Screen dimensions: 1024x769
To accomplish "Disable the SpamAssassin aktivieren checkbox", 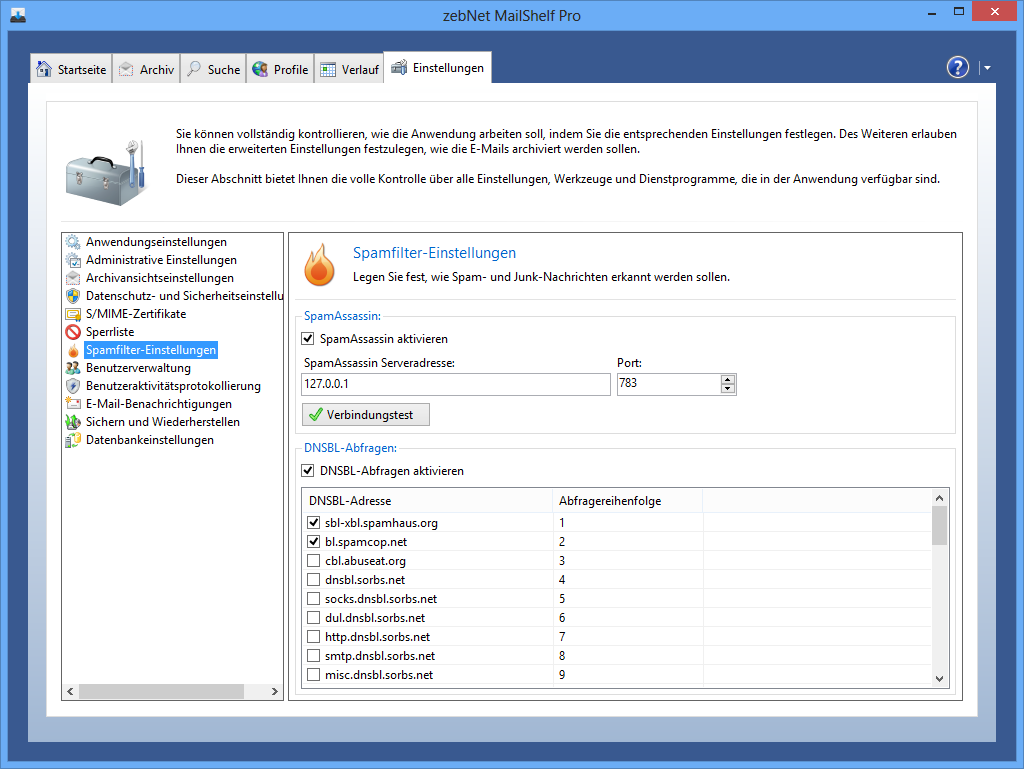I will click(x=309, y=339).
